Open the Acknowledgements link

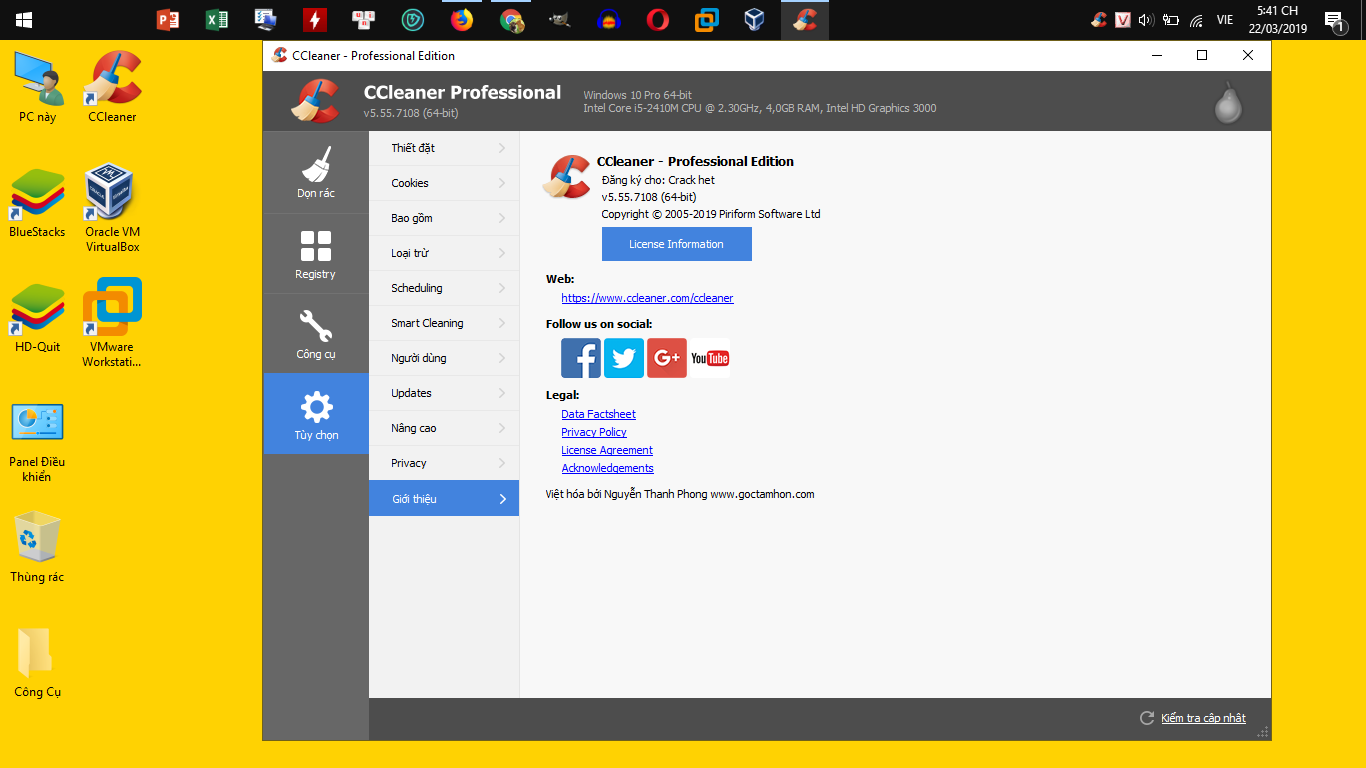607,468
